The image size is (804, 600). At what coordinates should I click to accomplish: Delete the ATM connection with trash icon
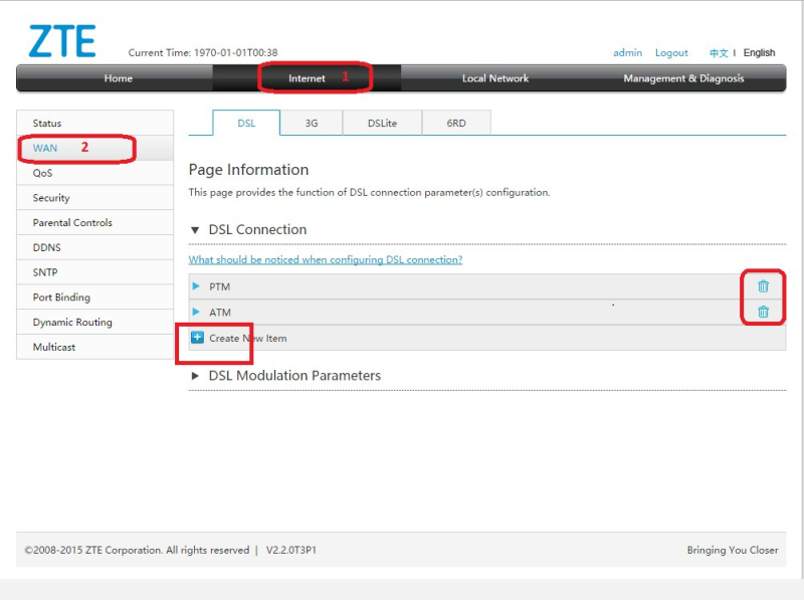(x=763, y=312)
